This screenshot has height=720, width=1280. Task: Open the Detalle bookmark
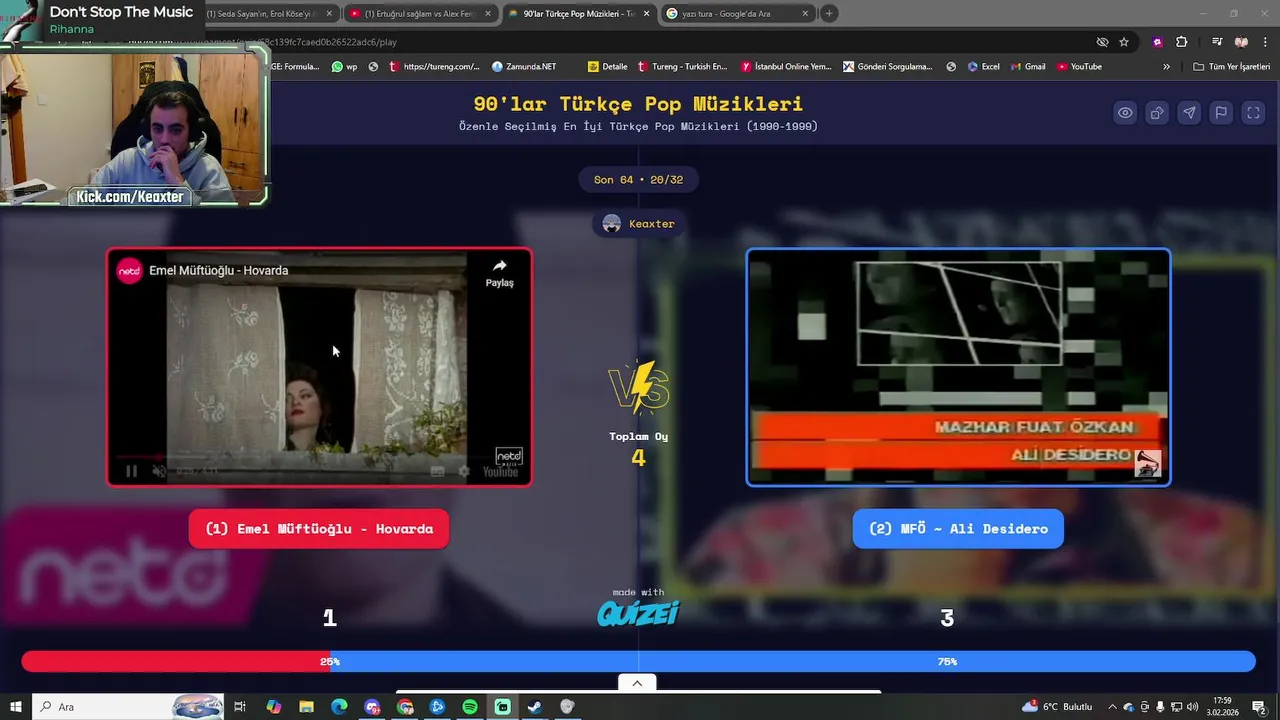pyautogui.click(x=608, y=67)
